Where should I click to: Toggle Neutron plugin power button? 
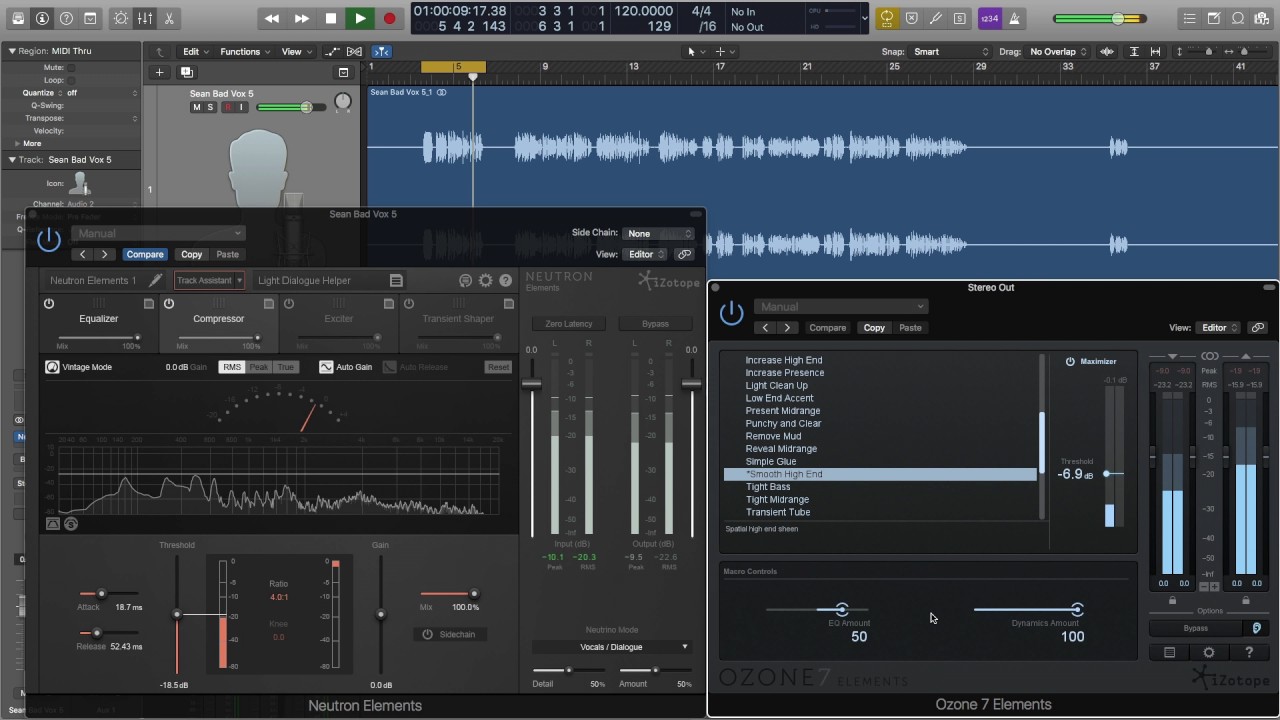click(x=48, y=240)
